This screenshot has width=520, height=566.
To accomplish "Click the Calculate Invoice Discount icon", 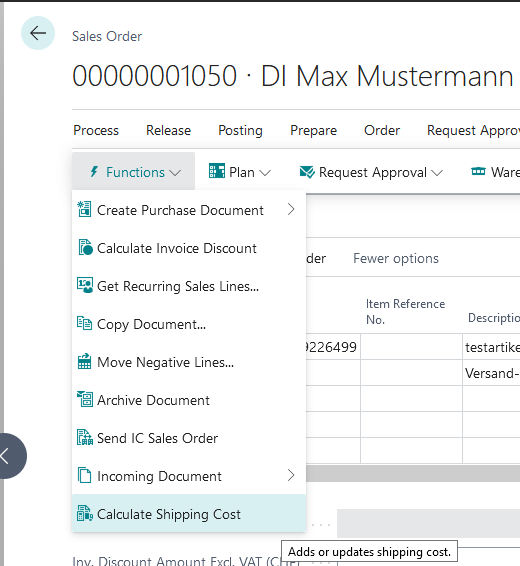I will (85, 247).
